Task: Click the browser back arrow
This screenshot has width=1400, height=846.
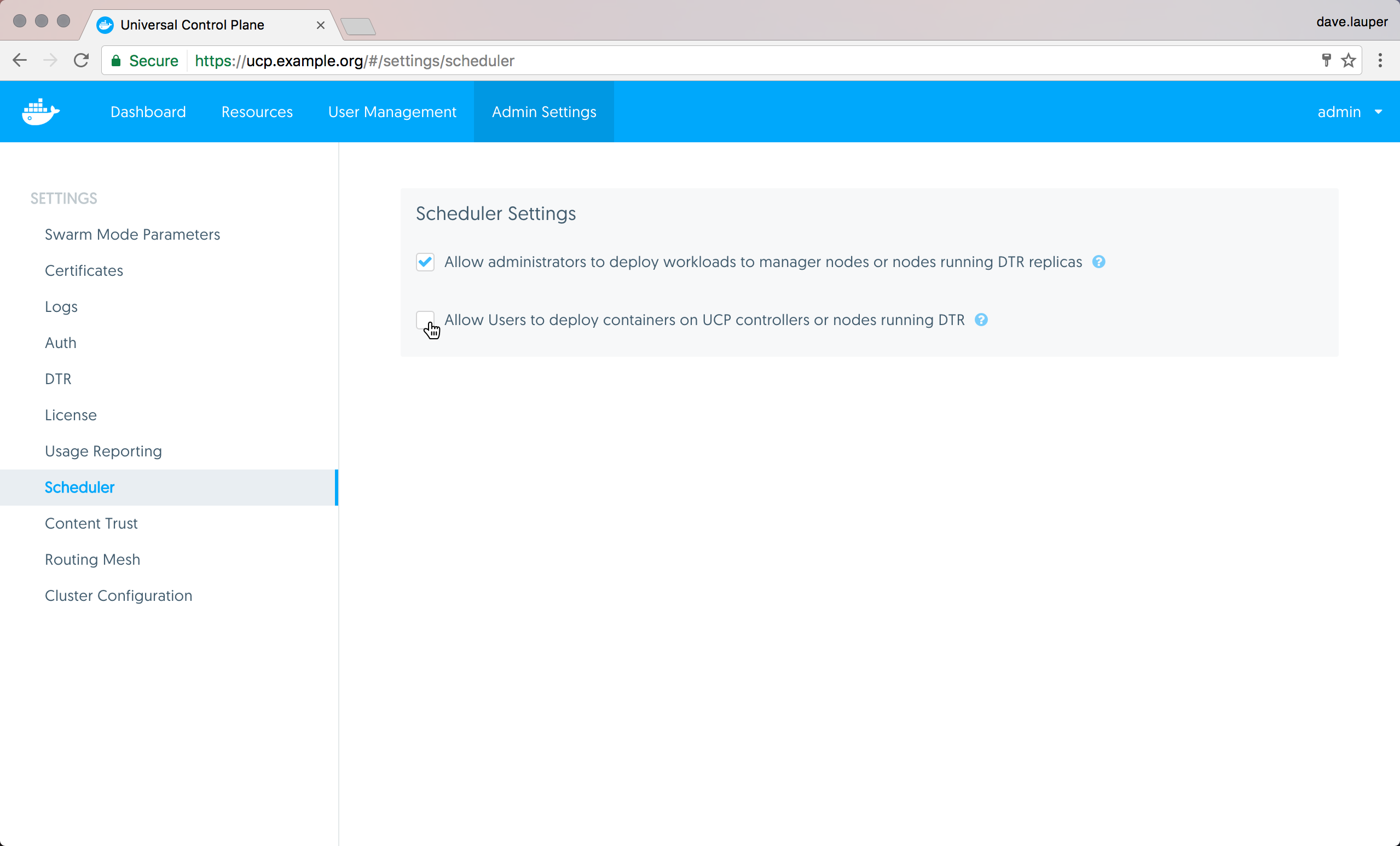Action: (20, 60)
